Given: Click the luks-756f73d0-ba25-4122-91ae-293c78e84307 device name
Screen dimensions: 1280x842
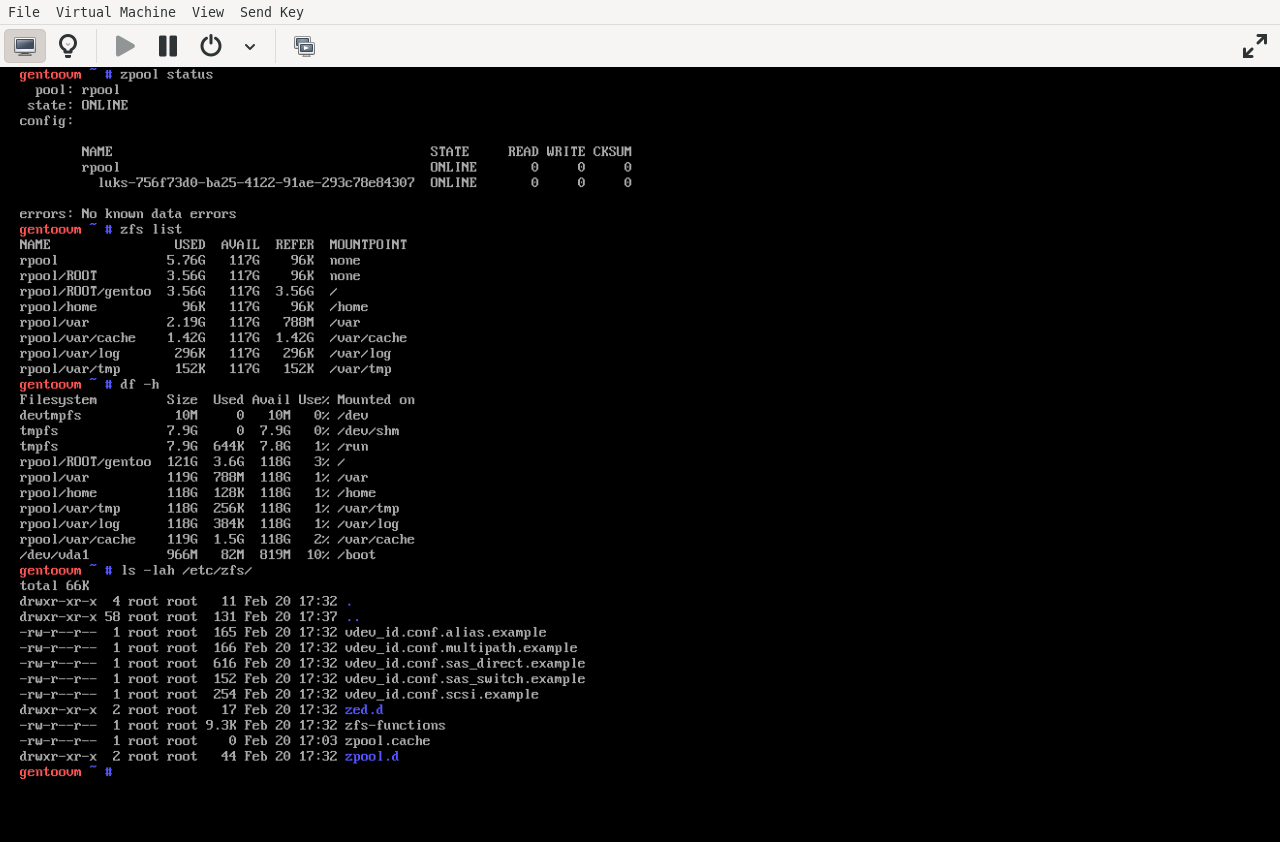Looking at the screenshot, I should [x=256, y=183].
